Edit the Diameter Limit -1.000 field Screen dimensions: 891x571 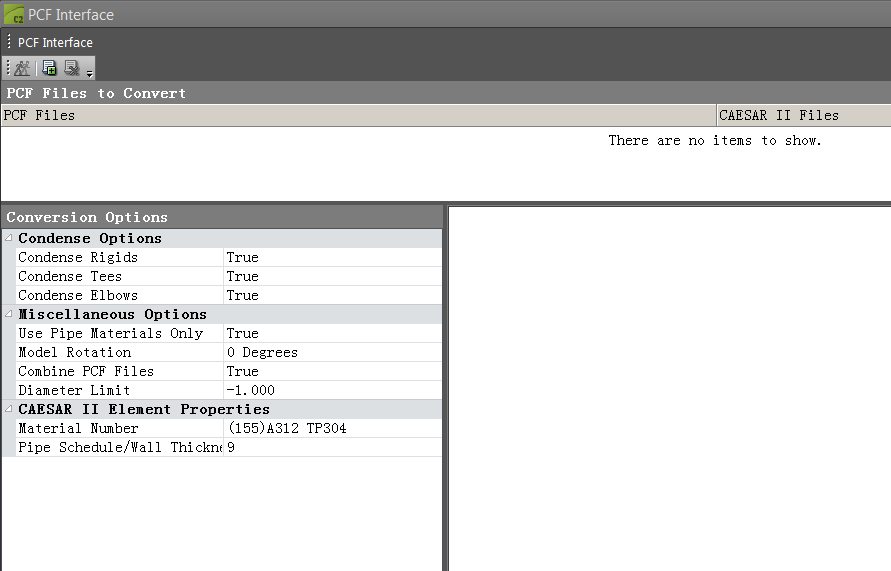[332, 390]
